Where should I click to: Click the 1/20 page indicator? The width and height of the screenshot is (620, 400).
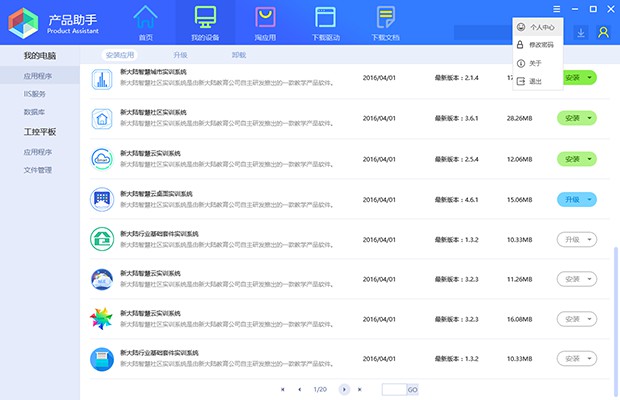[320, 389]
